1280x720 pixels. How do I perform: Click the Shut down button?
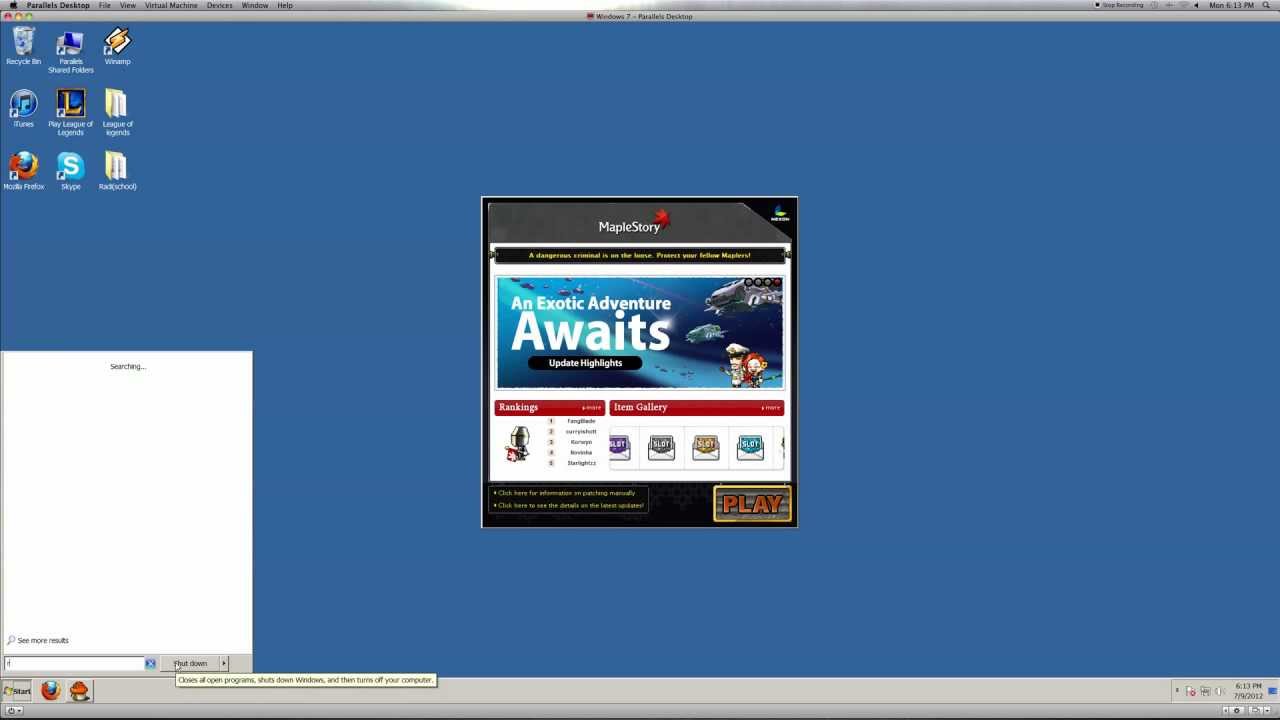click(x=189, y=663)
